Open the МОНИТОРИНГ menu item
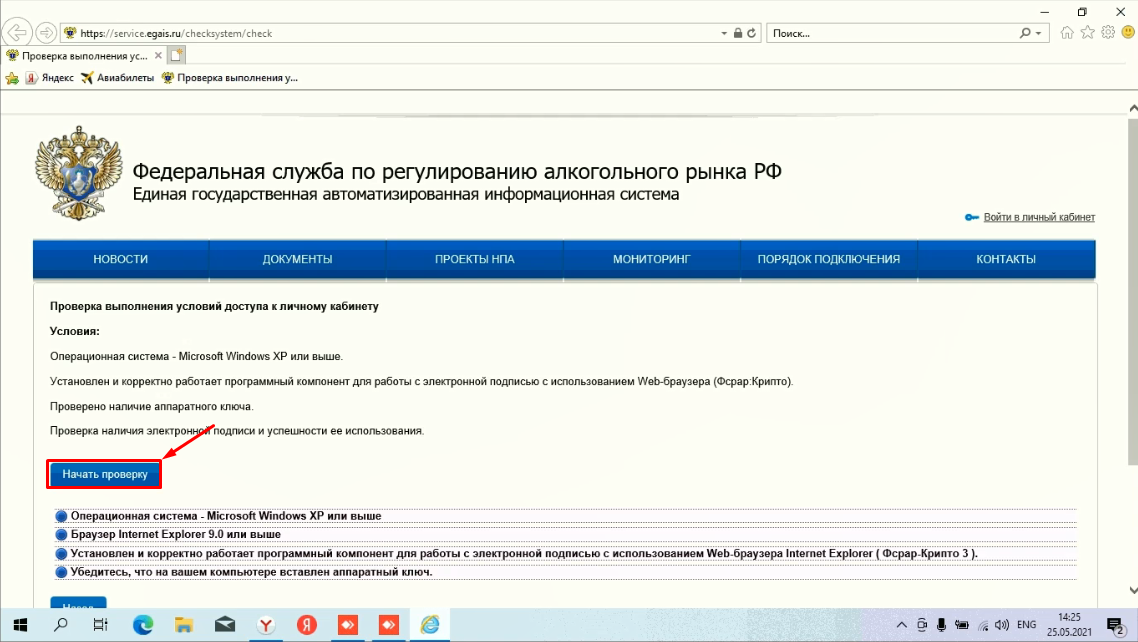 (652, 259)
